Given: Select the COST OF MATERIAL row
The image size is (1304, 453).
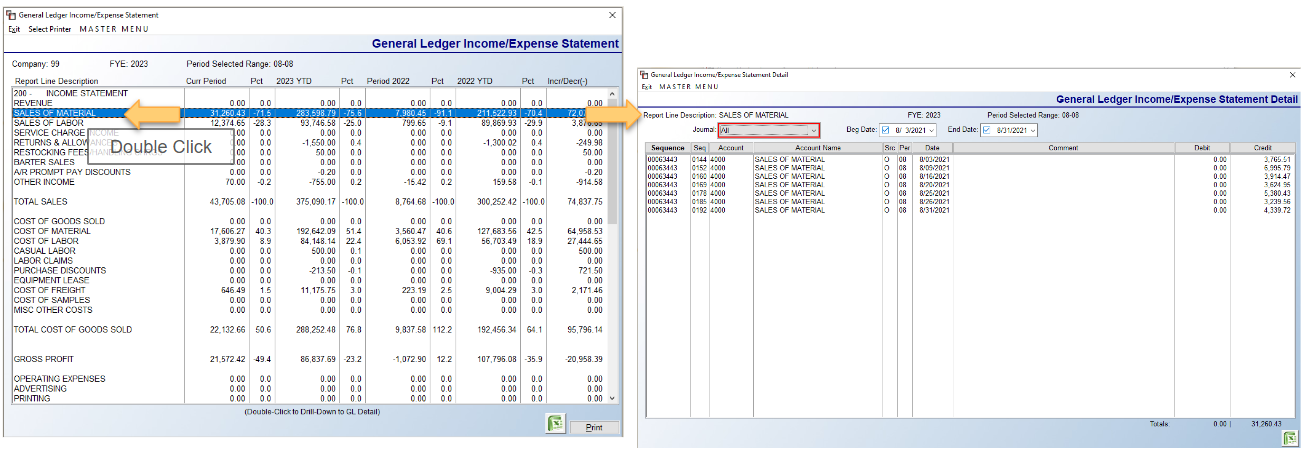Looking at the screenshot, I should (x=310, y=231).
